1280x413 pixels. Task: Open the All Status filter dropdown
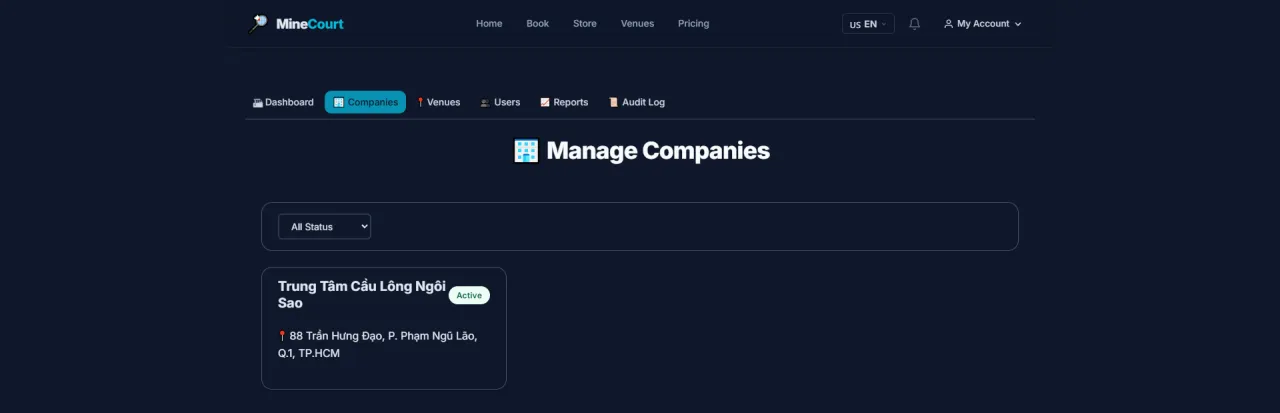pos(324,227)
